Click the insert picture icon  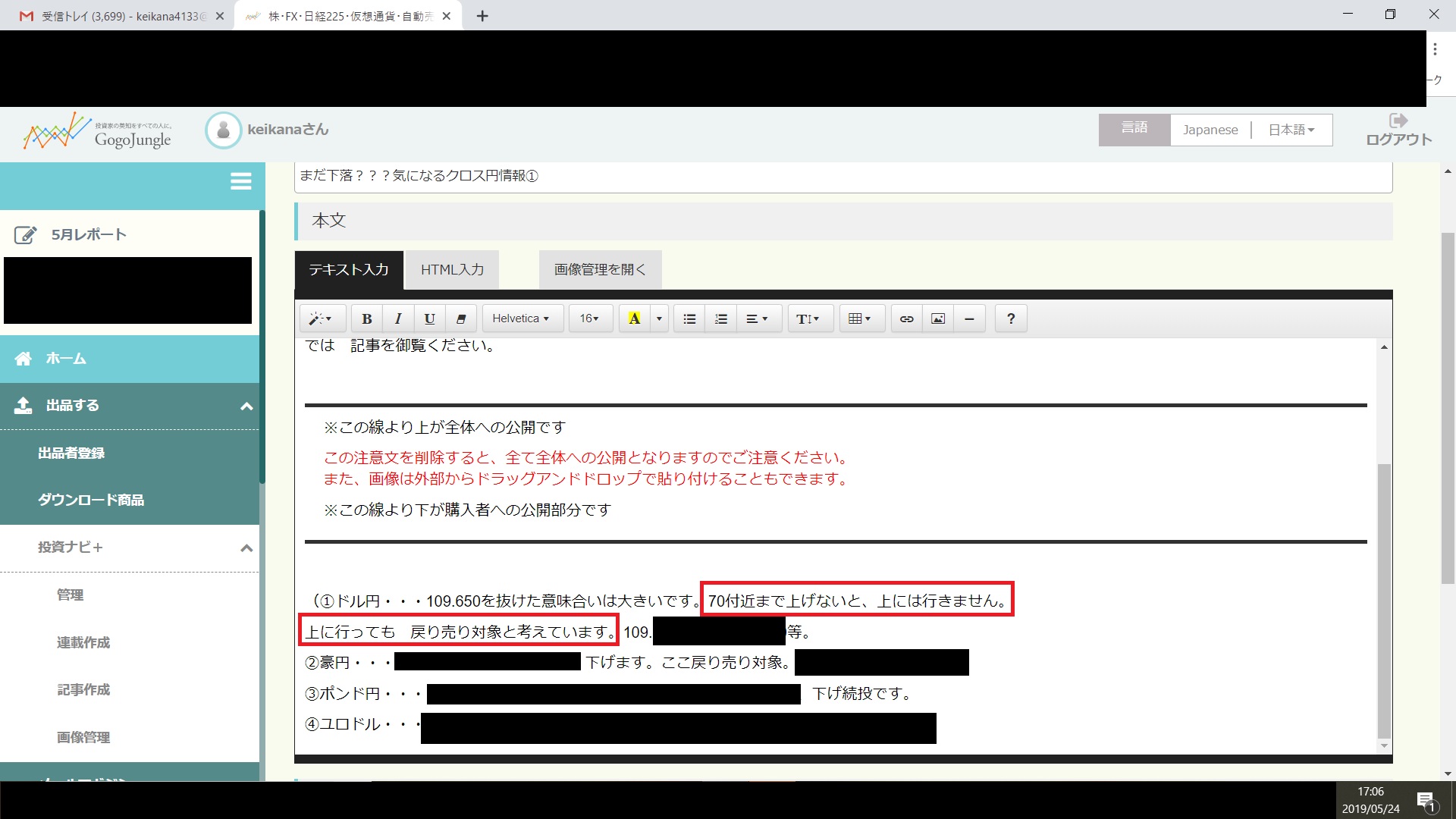(x=938, y=318)
